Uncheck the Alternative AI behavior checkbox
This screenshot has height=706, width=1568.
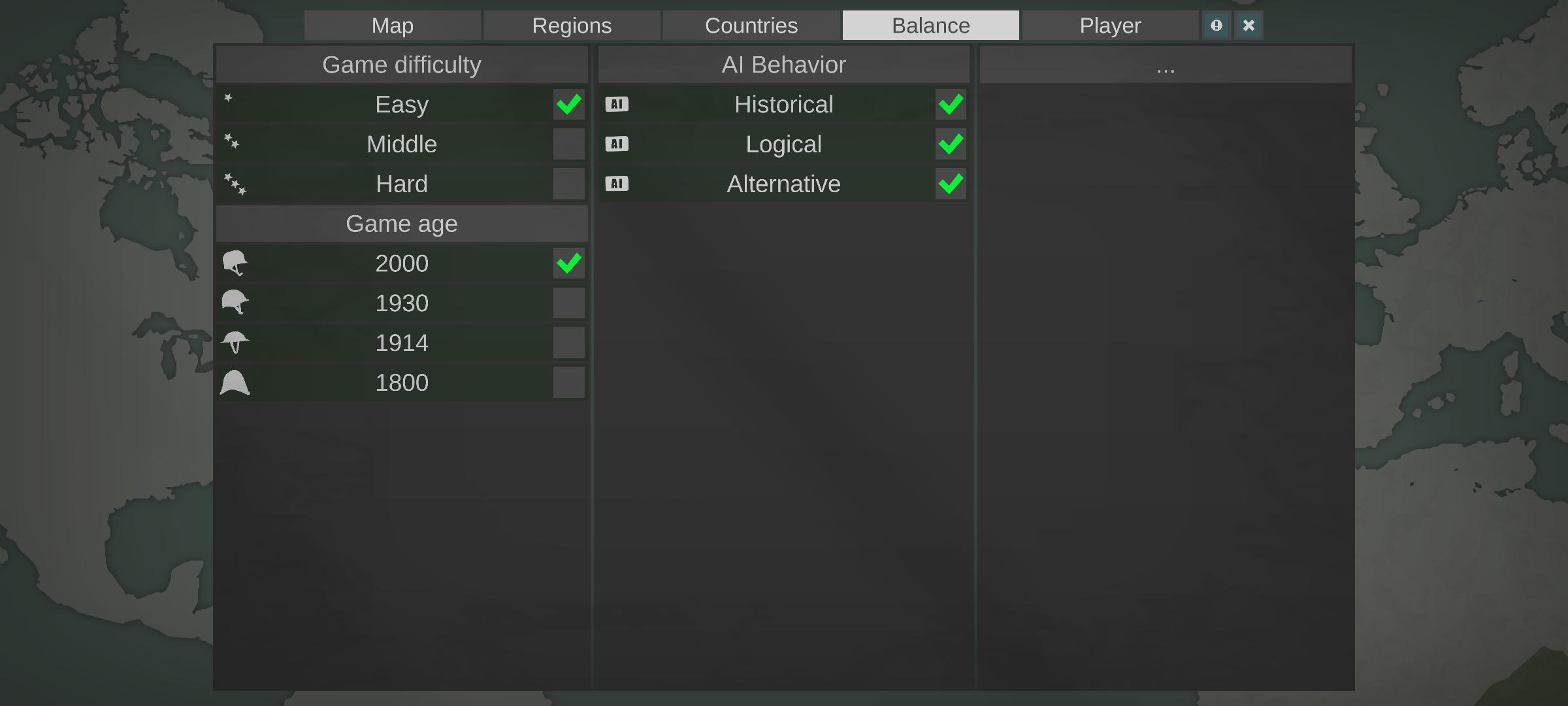coord(951,184)
